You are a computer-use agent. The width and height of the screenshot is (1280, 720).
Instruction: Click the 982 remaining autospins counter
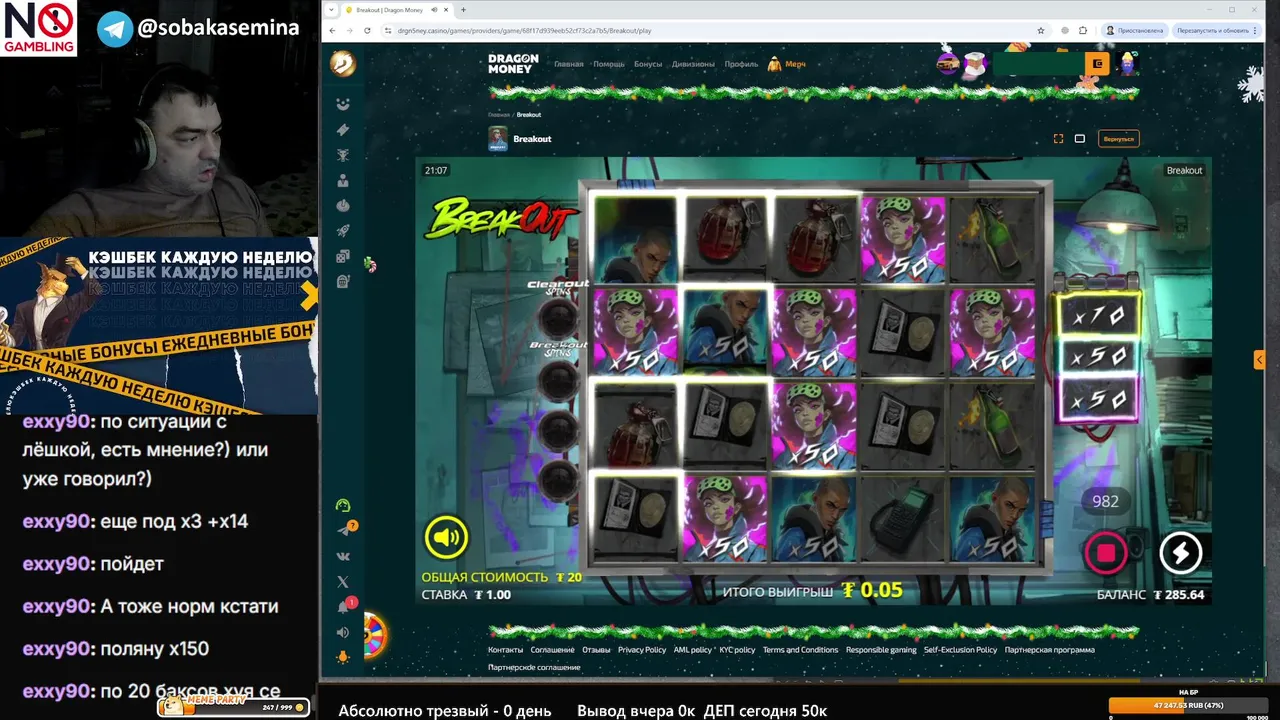(1105, 501)
